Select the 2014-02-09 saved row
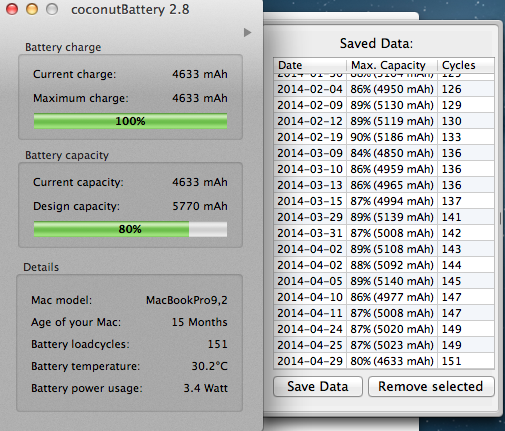This screenshot has height=431, width=505. (x=384, y=105)
